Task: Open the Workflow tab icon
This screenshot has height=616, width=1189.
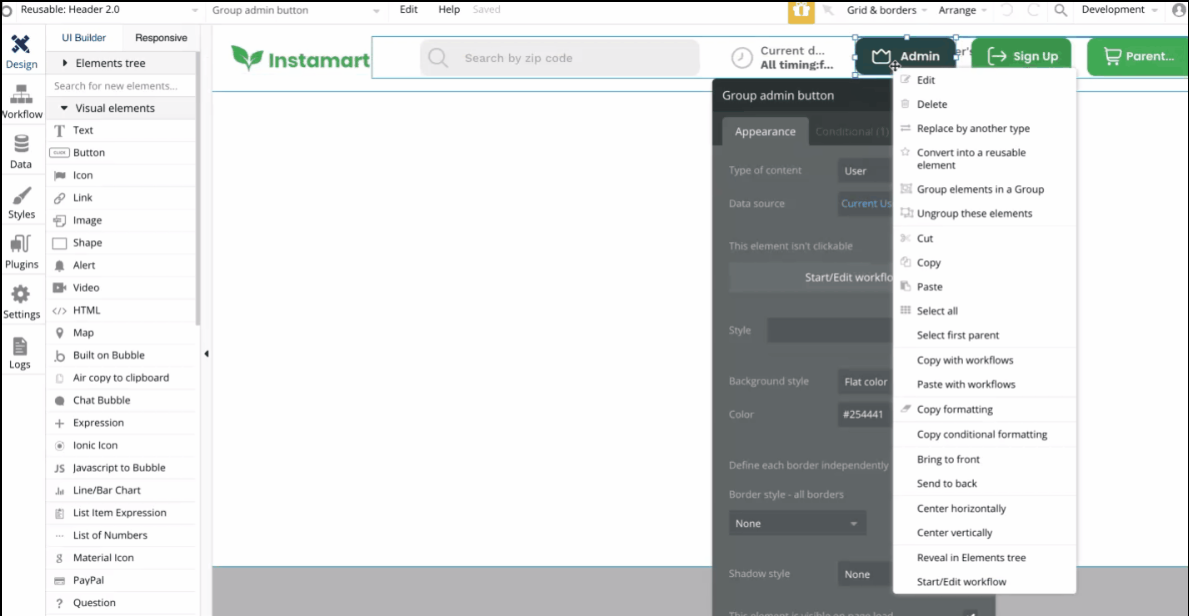Action: click(21, 96)
